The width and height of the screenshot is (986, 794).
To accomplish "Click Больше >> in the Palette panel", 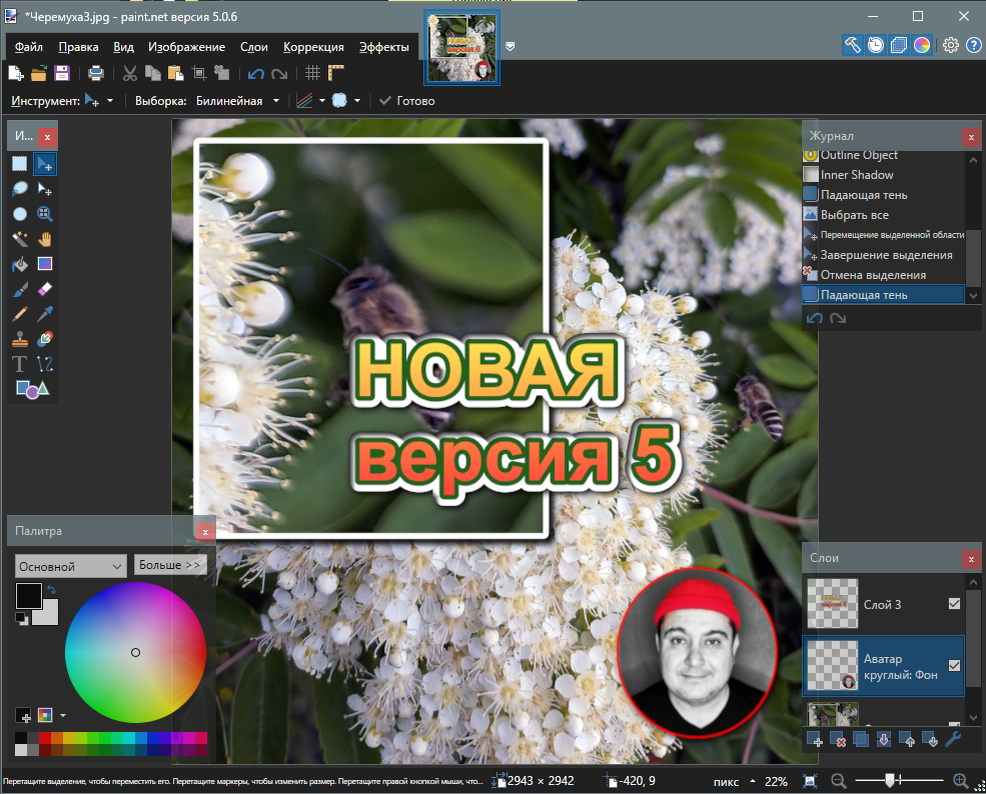I will pyautogui.click(x=170, y=564).
